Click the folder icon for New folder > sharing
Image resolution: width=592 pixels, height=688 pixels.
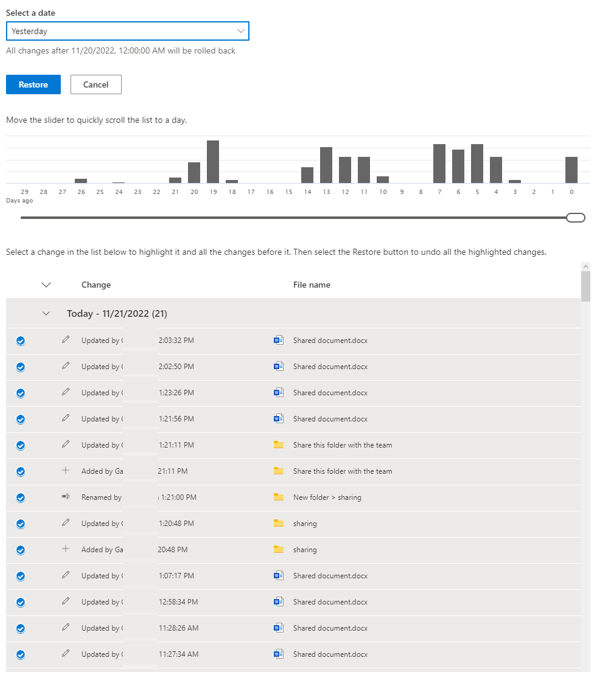point(278,497)
